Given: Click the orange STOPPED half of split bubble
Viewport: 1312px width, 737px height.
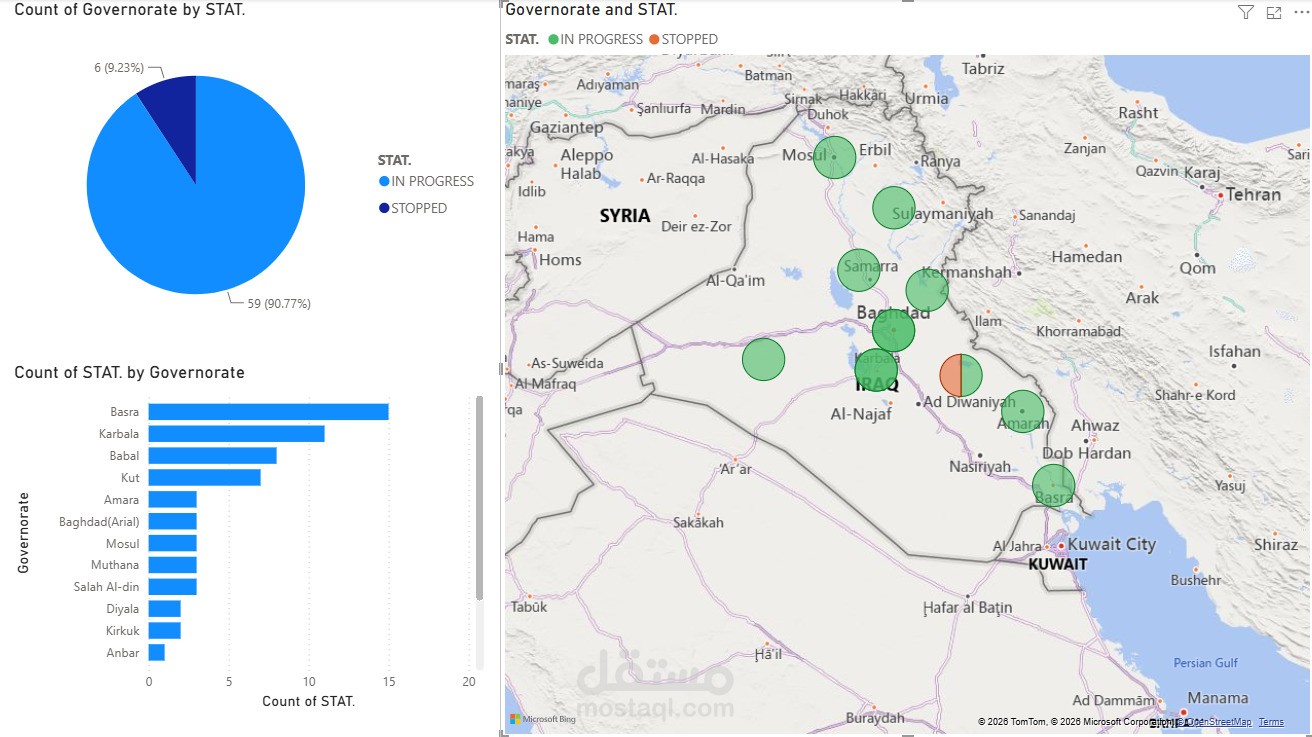Looking at the screenshot, I should point(950,375).
